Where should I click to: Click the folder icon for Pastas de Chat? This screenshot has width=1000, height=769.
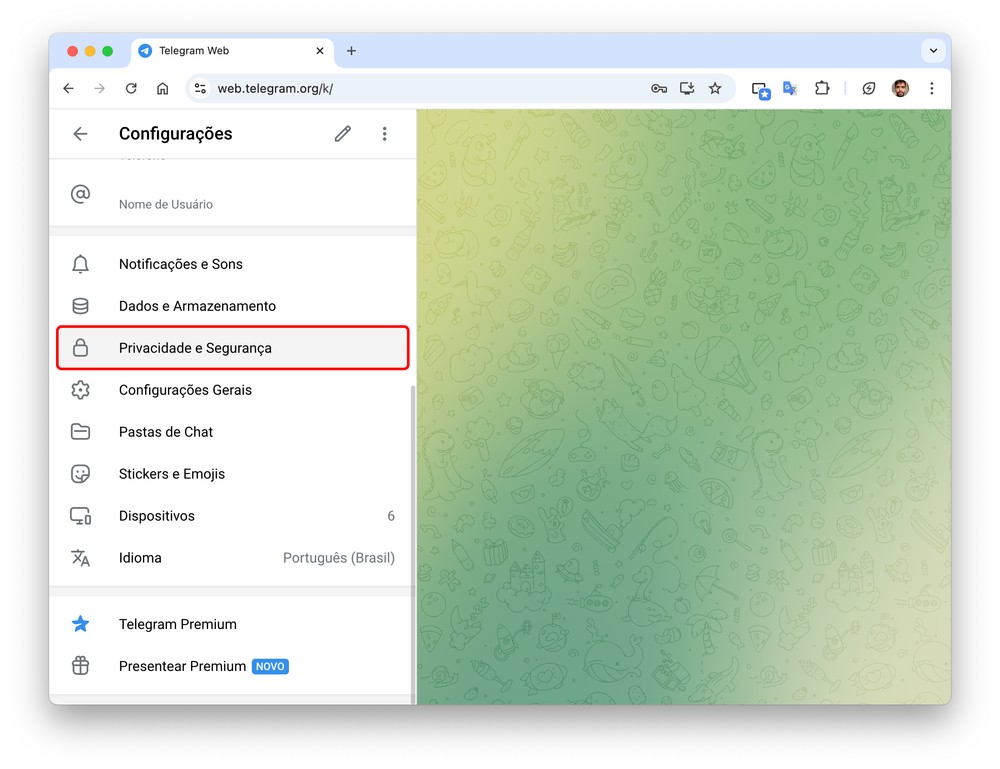coord(81,432)
